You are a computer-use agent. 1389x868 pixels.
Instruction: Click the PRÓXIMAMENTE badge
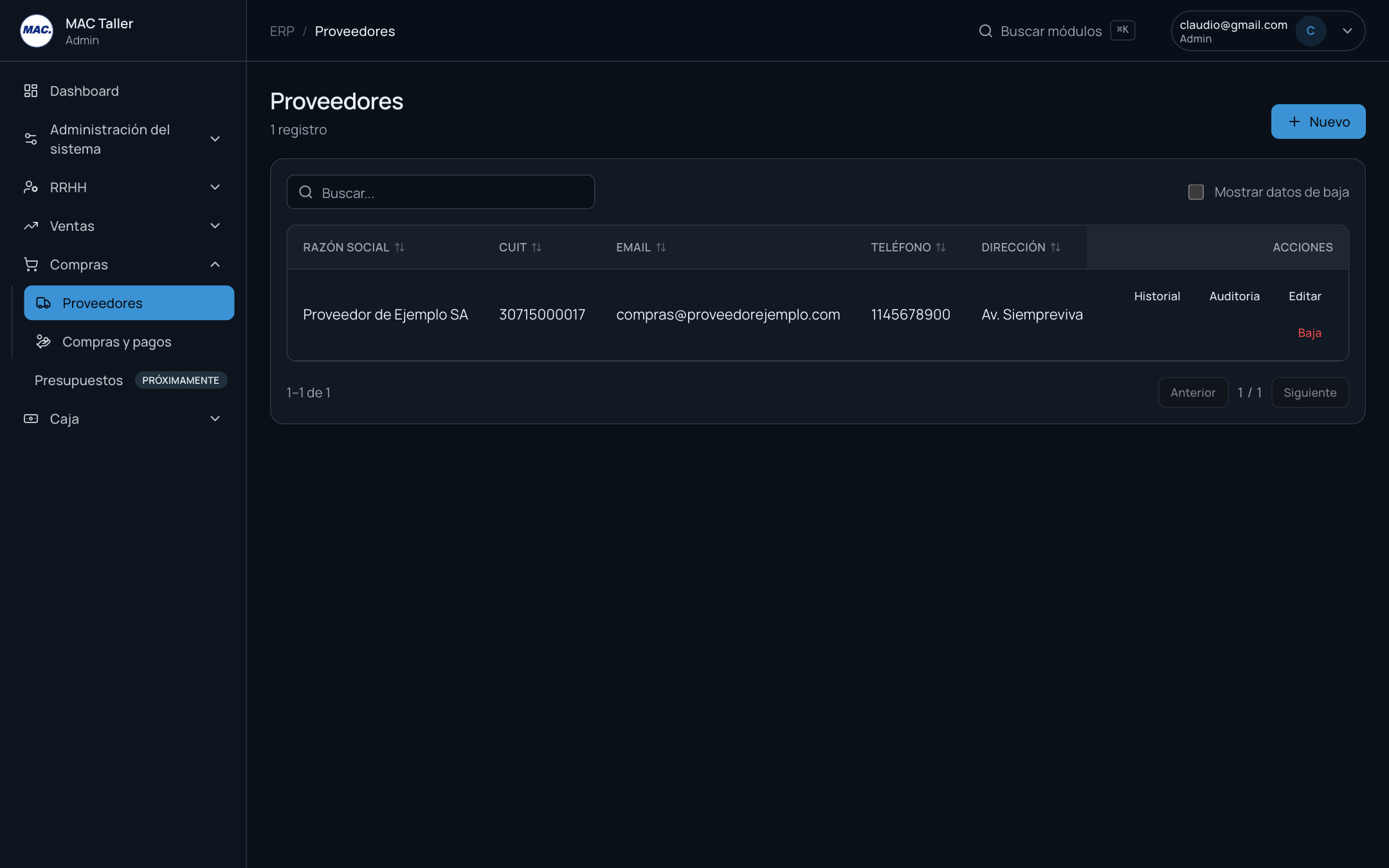181,380
